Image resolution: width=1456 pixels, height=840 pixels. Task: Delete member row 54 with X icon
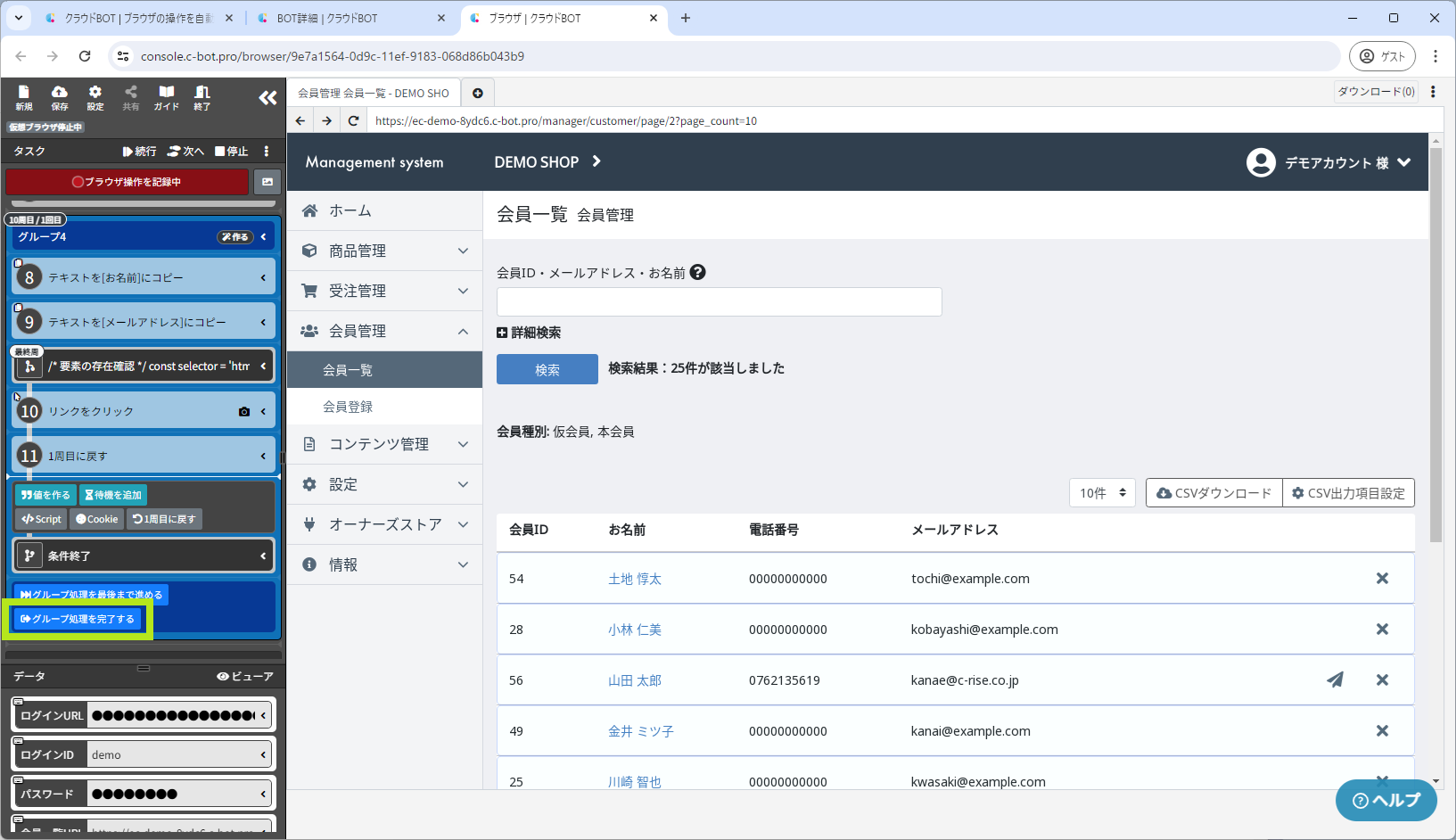(1382, 578)
